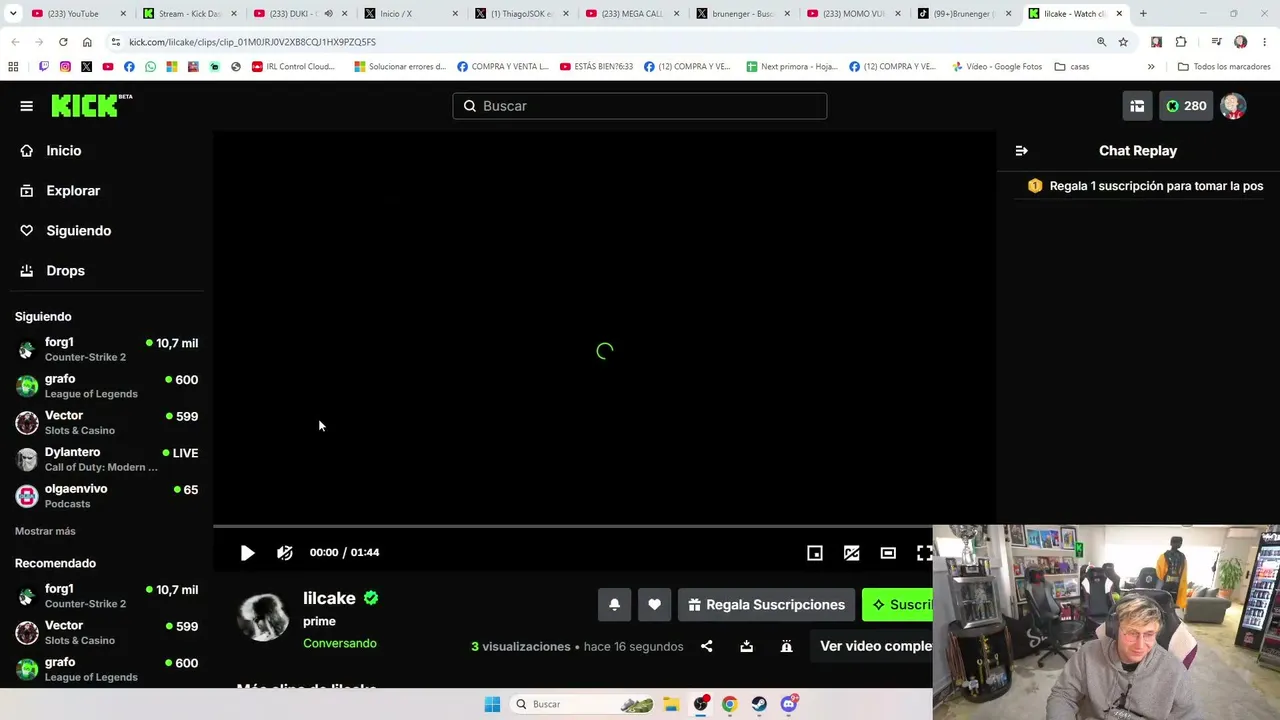Follow lilcake with the heart button
This screenshot has height=720, width=1280.
pyautogui.click(x=654, y=604)
